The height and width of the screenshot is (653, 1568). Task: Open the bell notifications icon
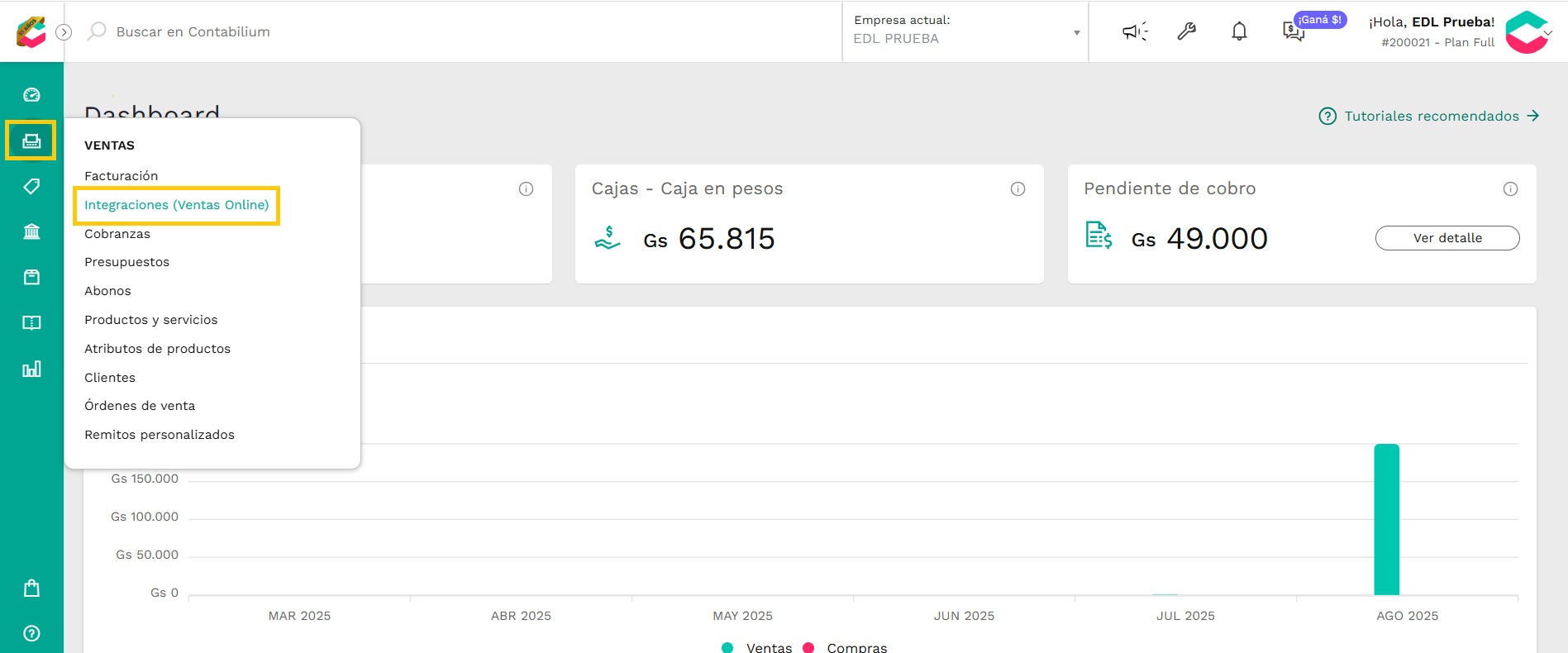[1239, 31]
